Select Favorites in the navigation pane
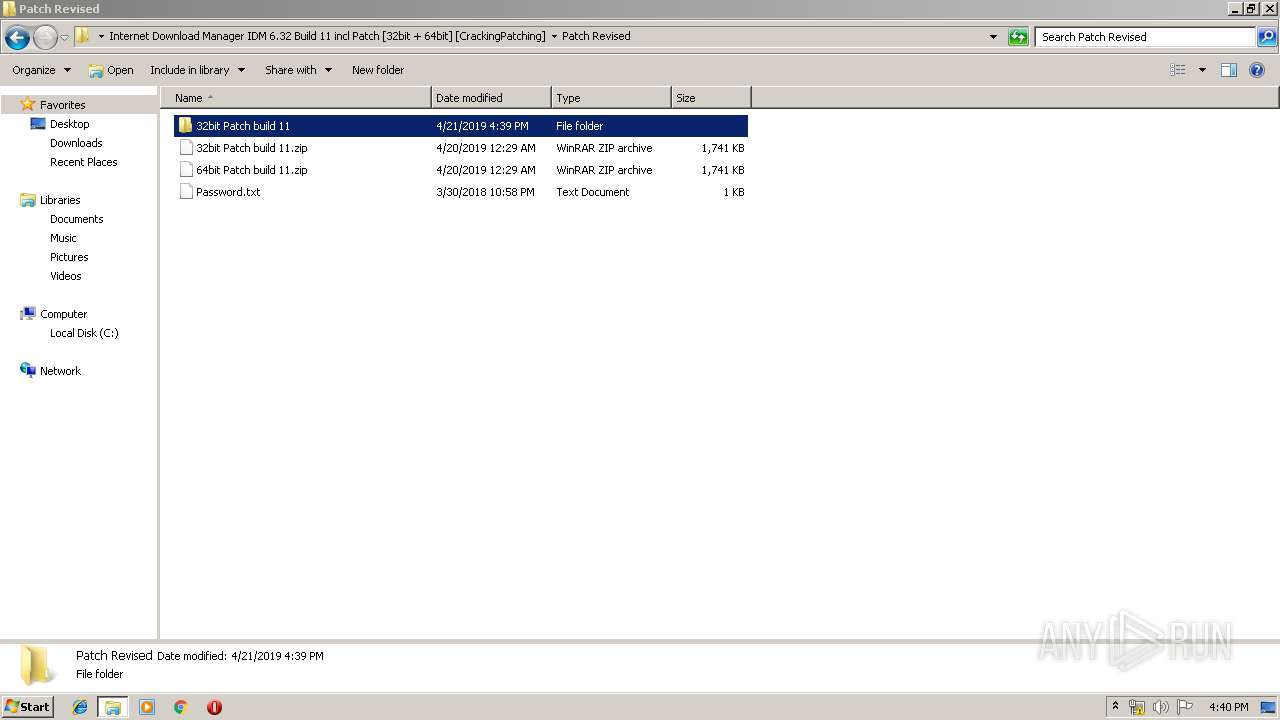Image resolution: width=1280 pixels, height=720 pixels. point(62,105)
